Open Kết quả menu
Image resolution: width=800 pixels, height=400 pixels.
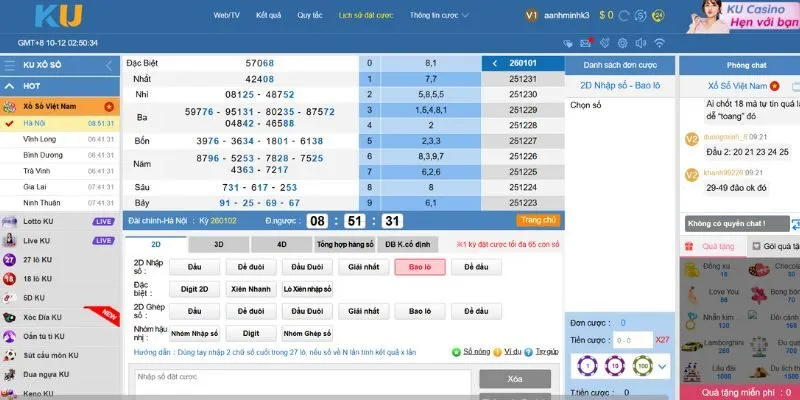[x=268, y=15]
